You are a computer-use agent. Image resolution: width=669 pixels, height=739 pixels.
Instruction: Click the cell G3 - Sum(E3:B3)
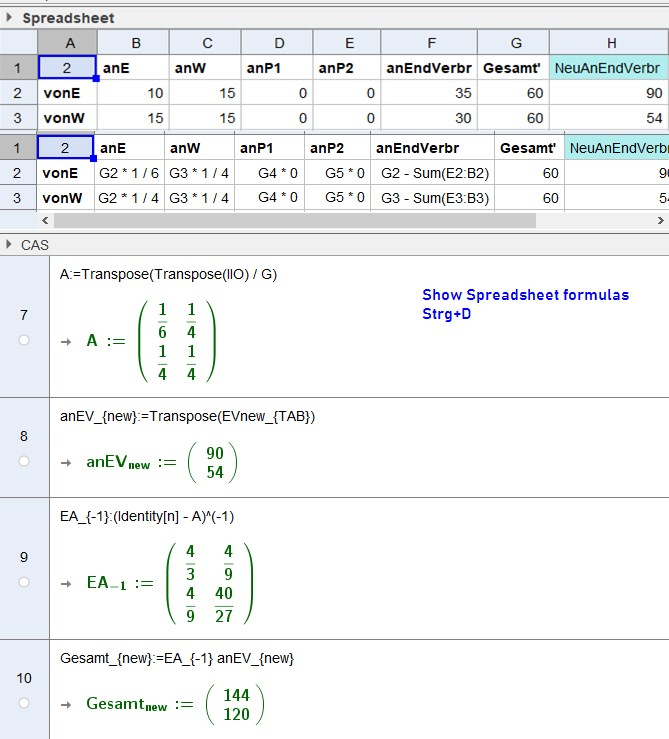click(432, 198)
